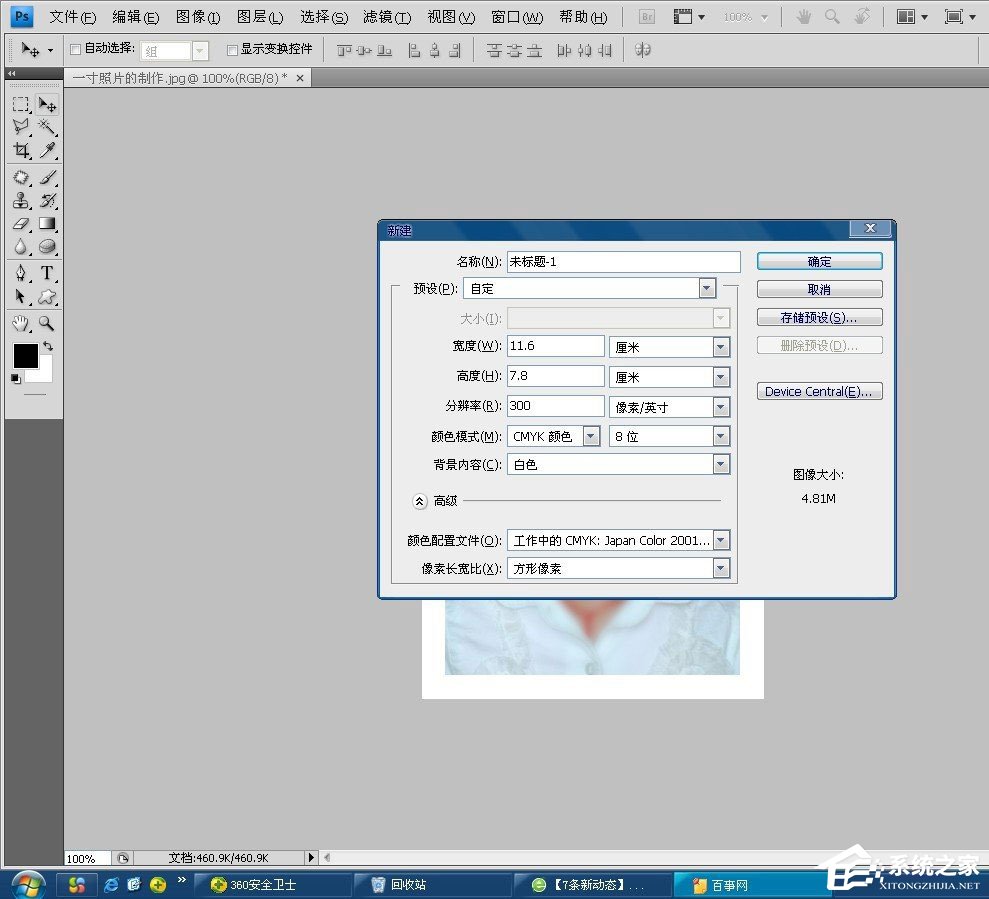Viewport: 989px width, 899px height.
Task: Choose the Eyedropper tool
Action: [47, 151]
